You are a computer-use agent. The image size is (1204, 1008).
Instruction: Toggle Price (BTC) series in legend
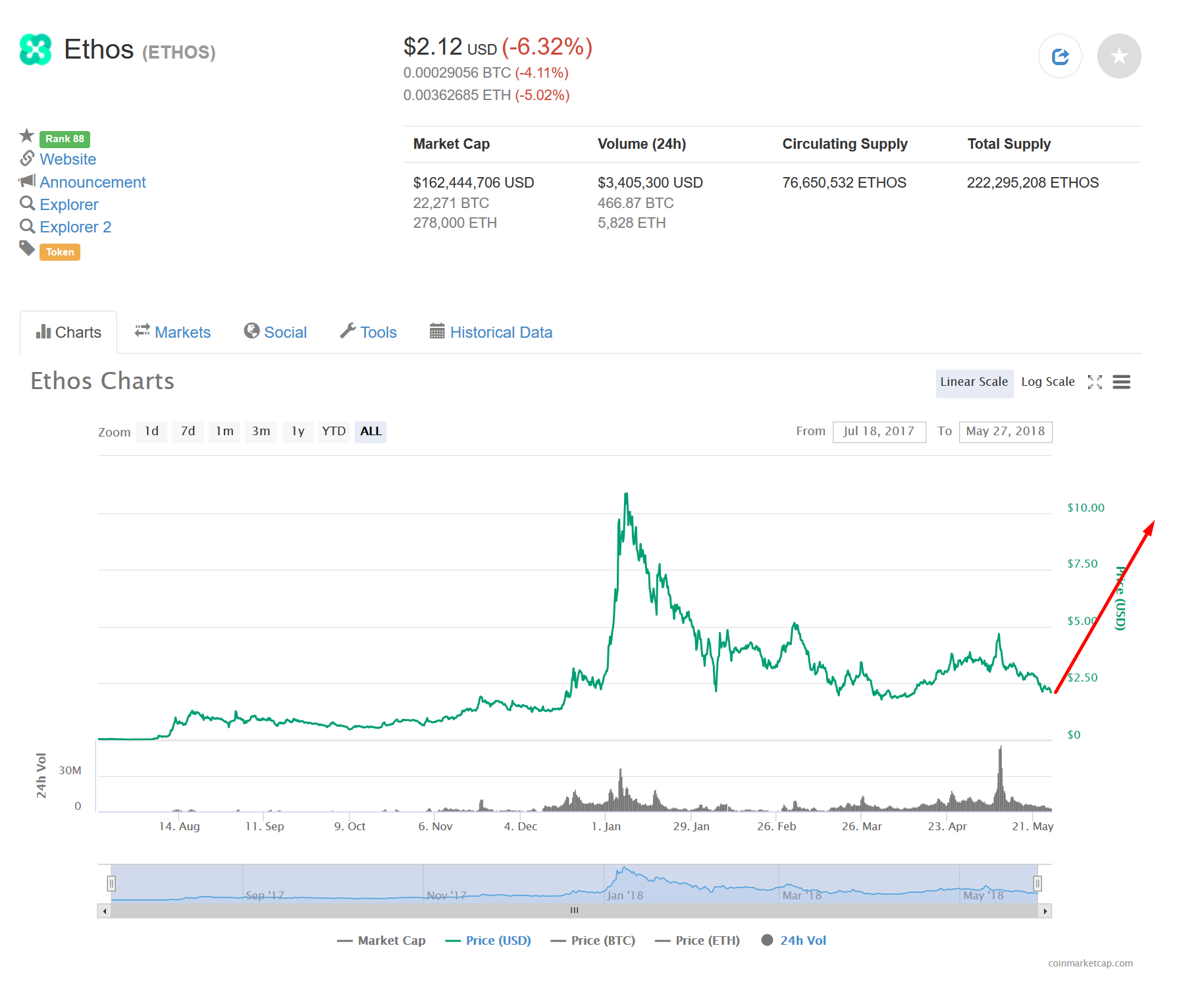tap(593, 941)
